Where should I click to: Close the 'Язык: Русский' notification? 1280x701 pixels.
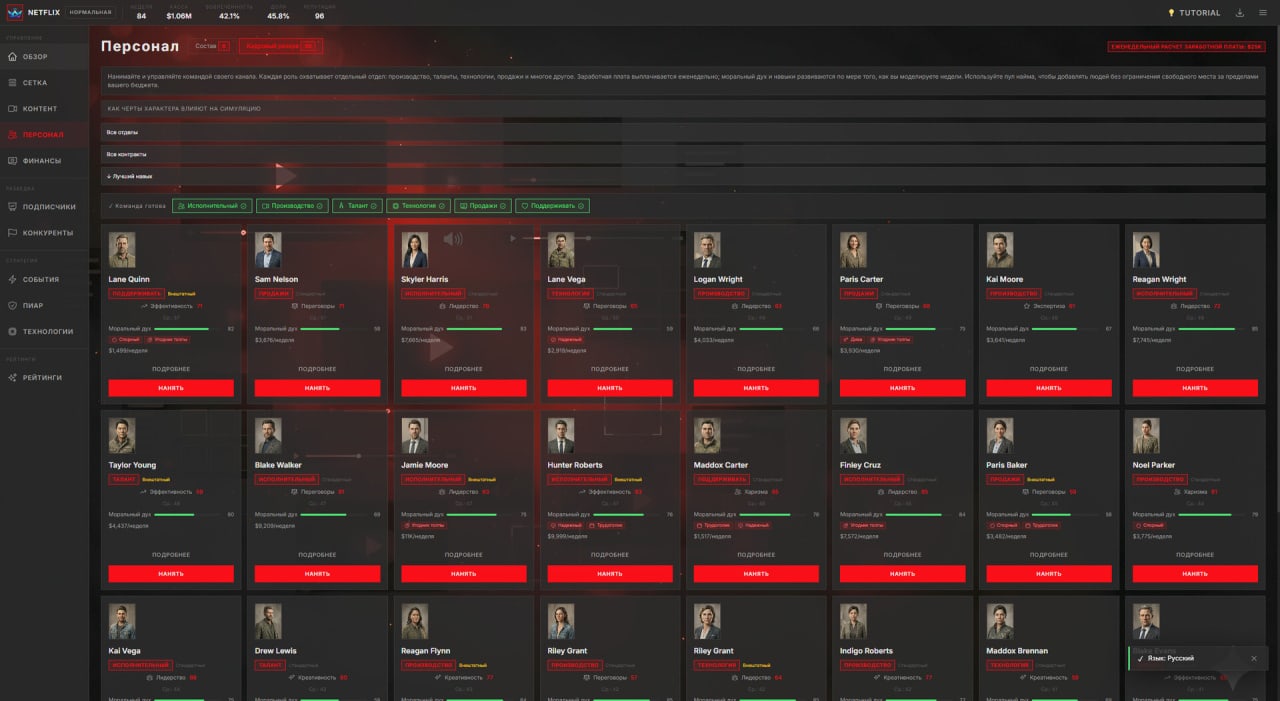pyautogui.click(x=1254, y=658)
